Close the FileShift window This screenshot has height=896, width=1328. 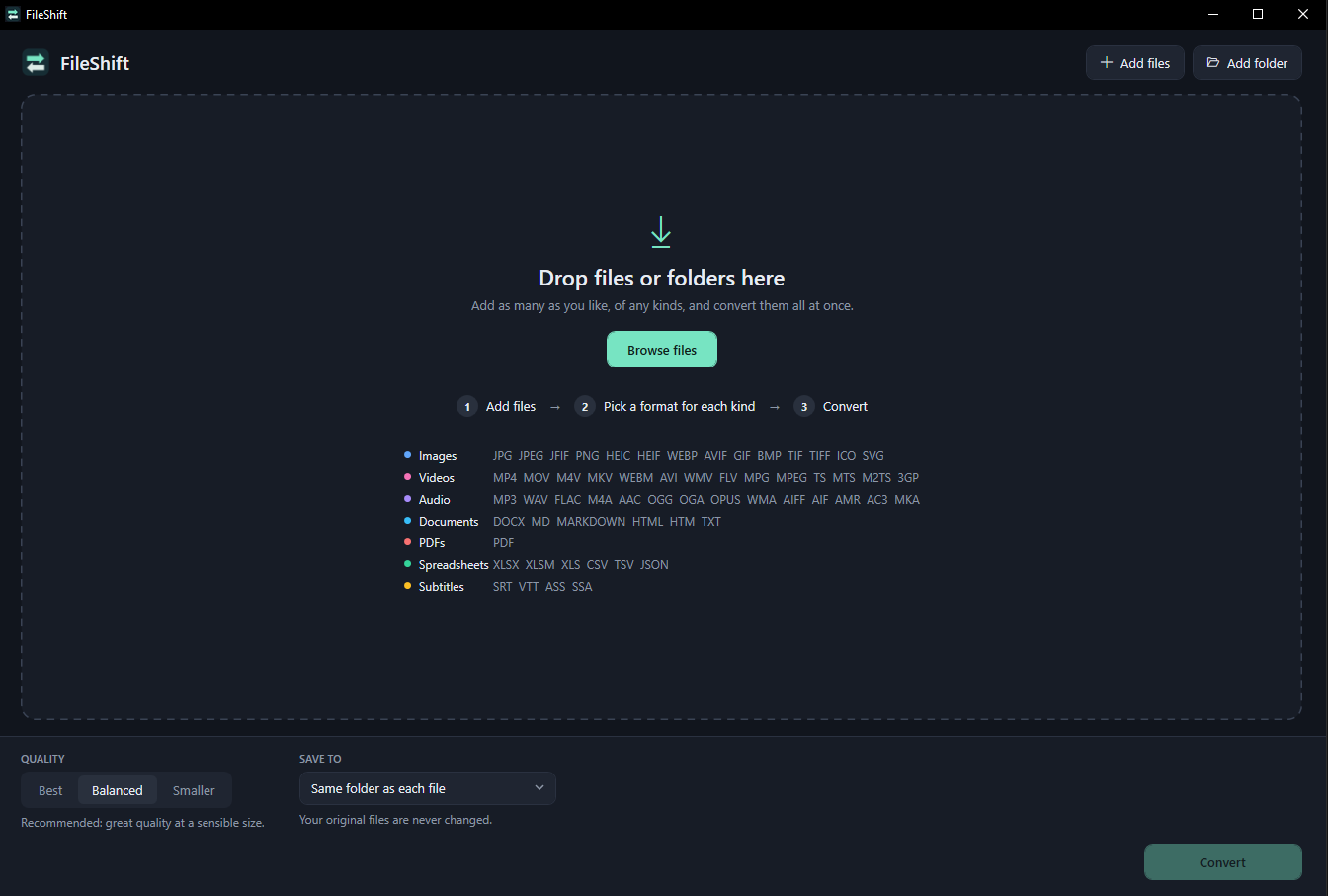1303,14
